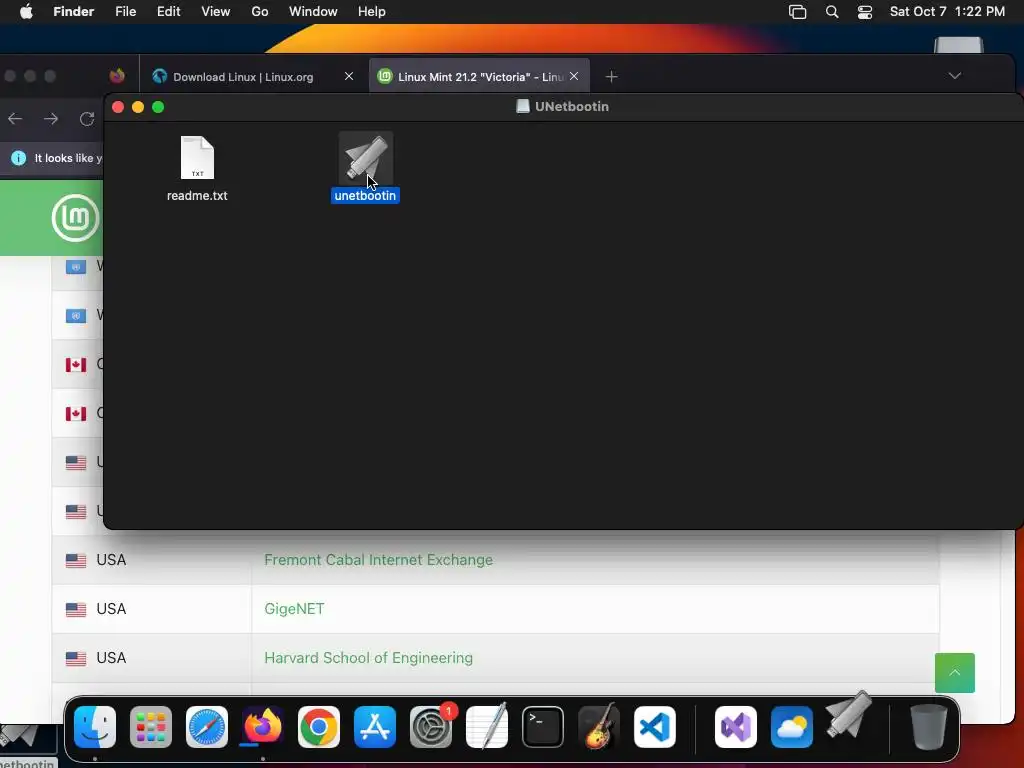Click the Firefox reload button
The width and height of the screenshot is (1024, 768).
(x=87, y=119)
